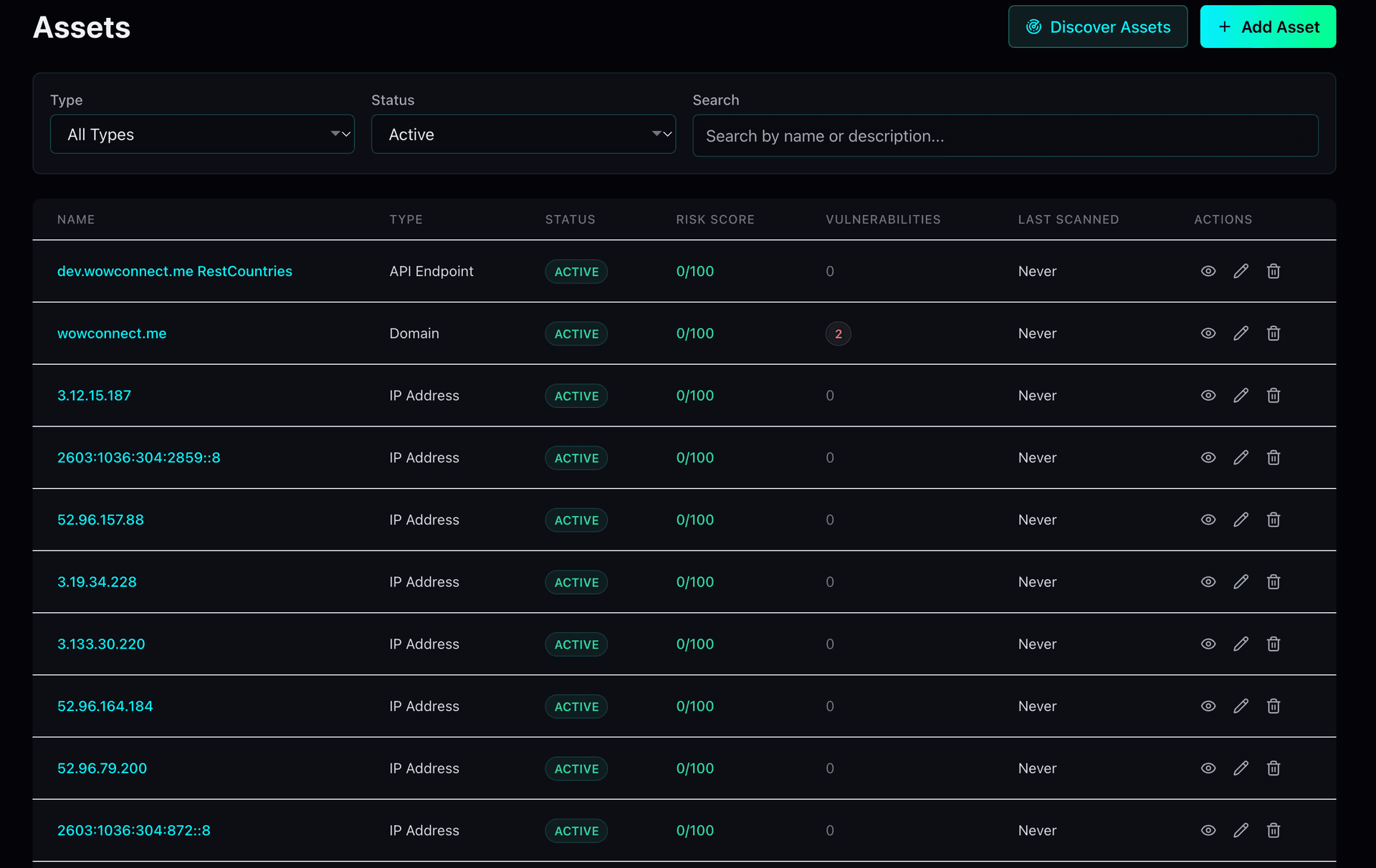Click eye icon for 3.19.34.228
The width and height of the screenshot is (1376, 868).
[x=1208, y=582]
